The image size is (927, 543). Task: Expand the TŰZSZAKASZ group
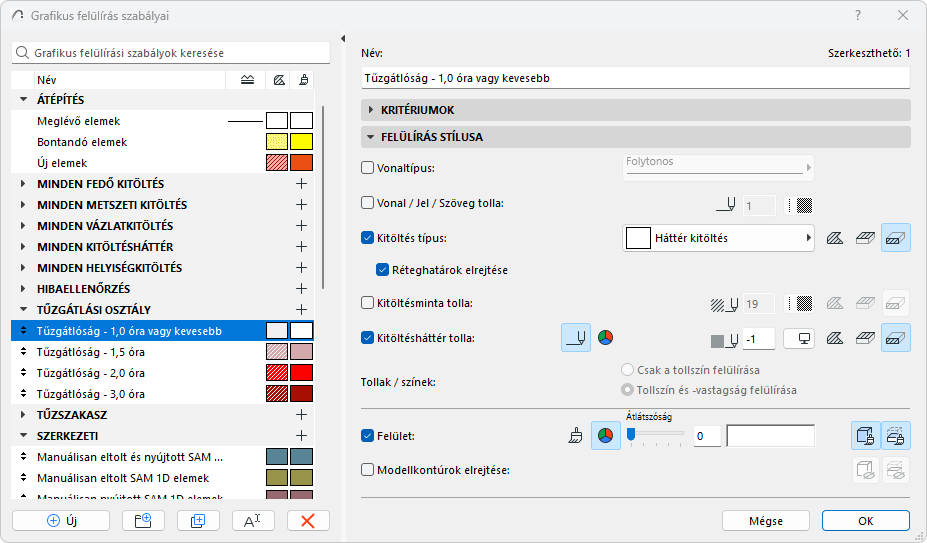[x=23, y=415]
